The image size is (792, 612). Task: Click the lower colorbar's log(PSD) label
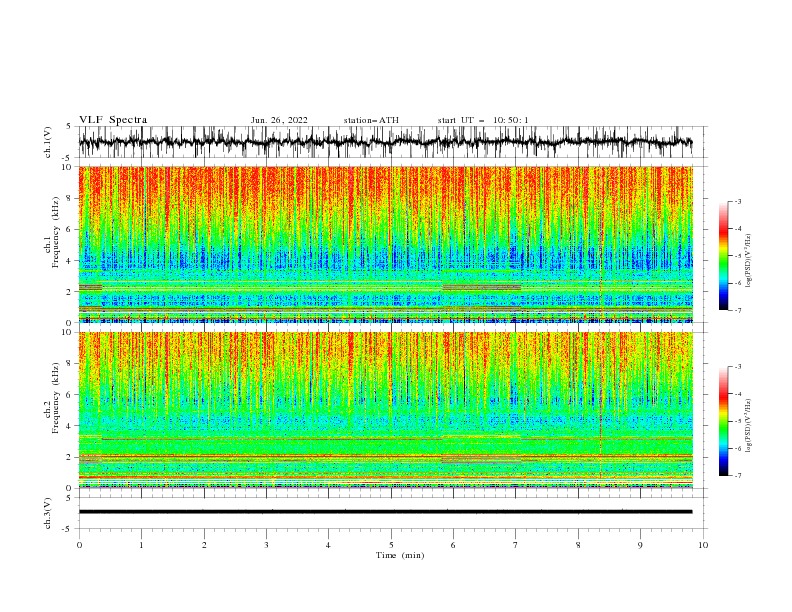point(748,426)
